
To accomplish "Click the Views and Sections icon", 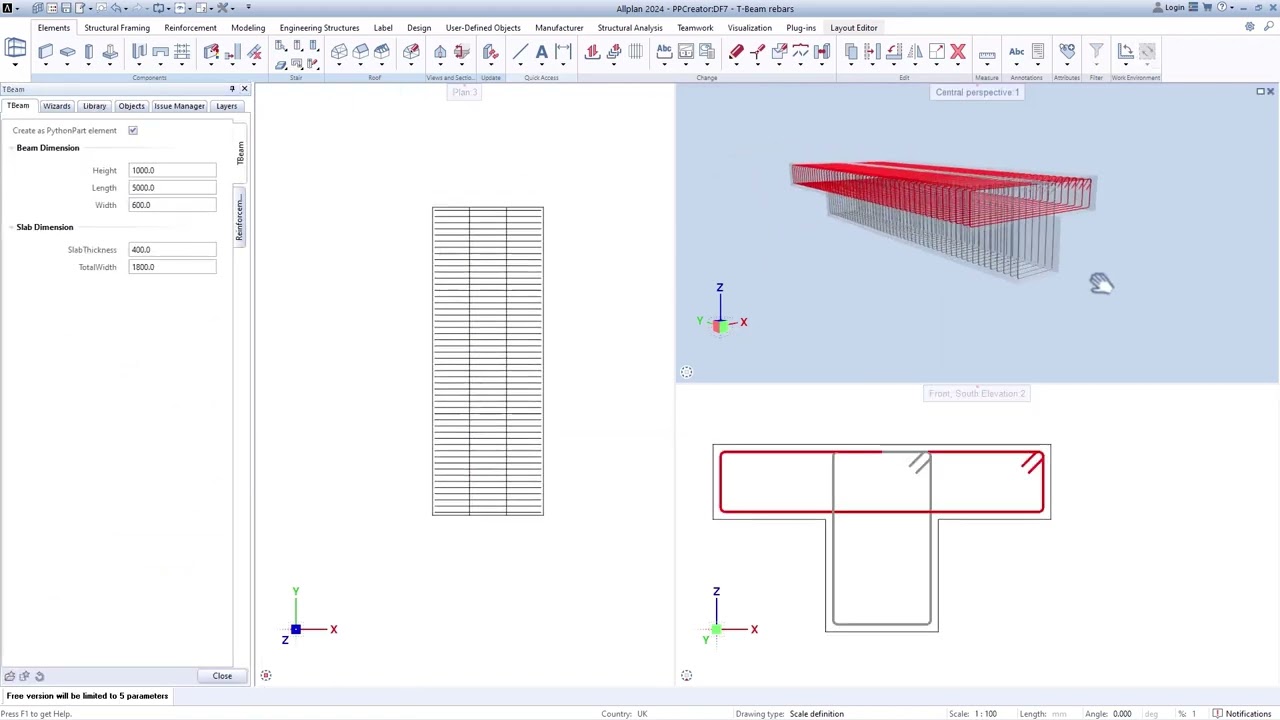I will point(440,51).
